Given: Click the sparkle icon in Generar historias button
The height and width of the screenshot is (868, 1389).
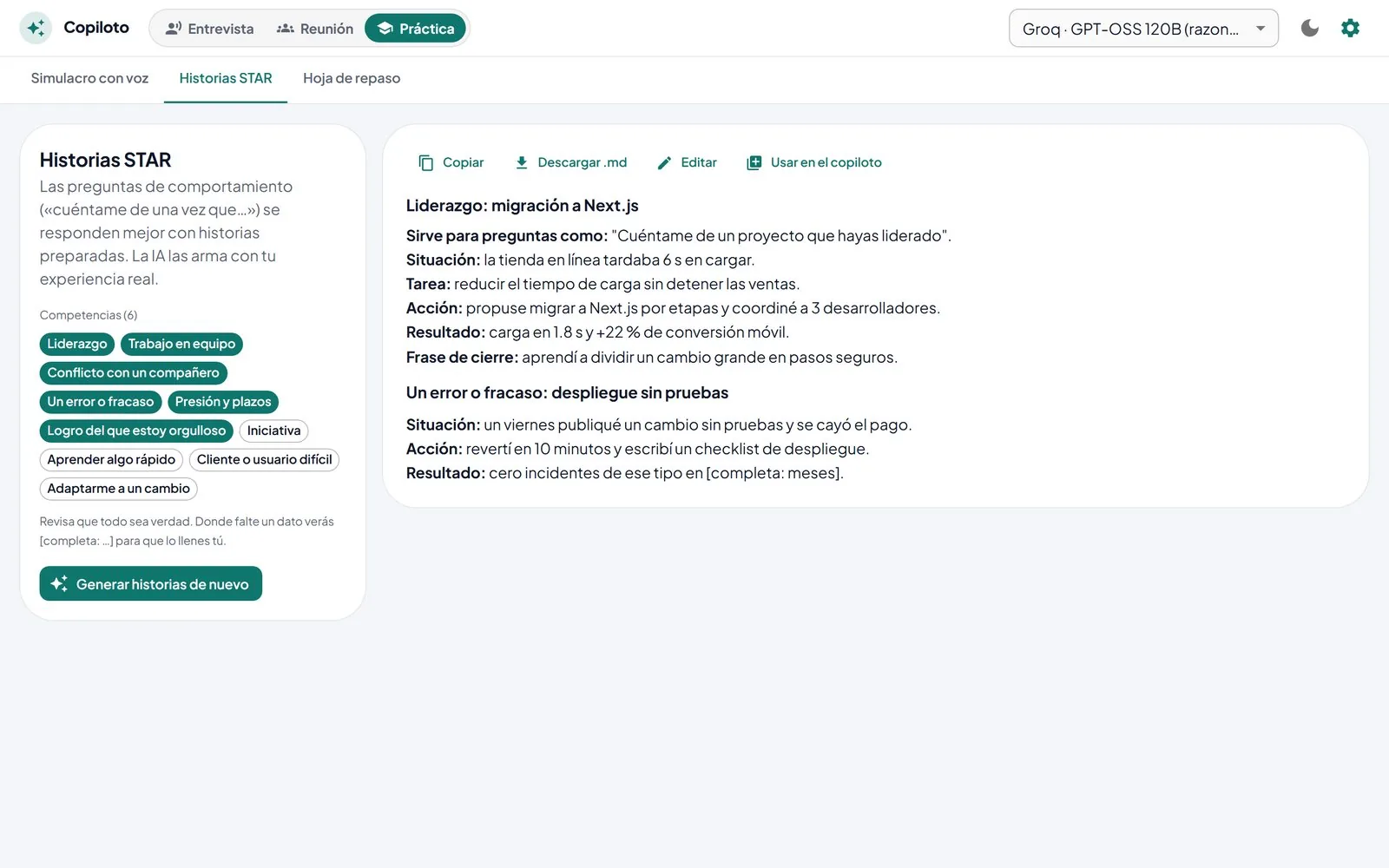Looking at the screenshot, I should [x=59, y=584].
